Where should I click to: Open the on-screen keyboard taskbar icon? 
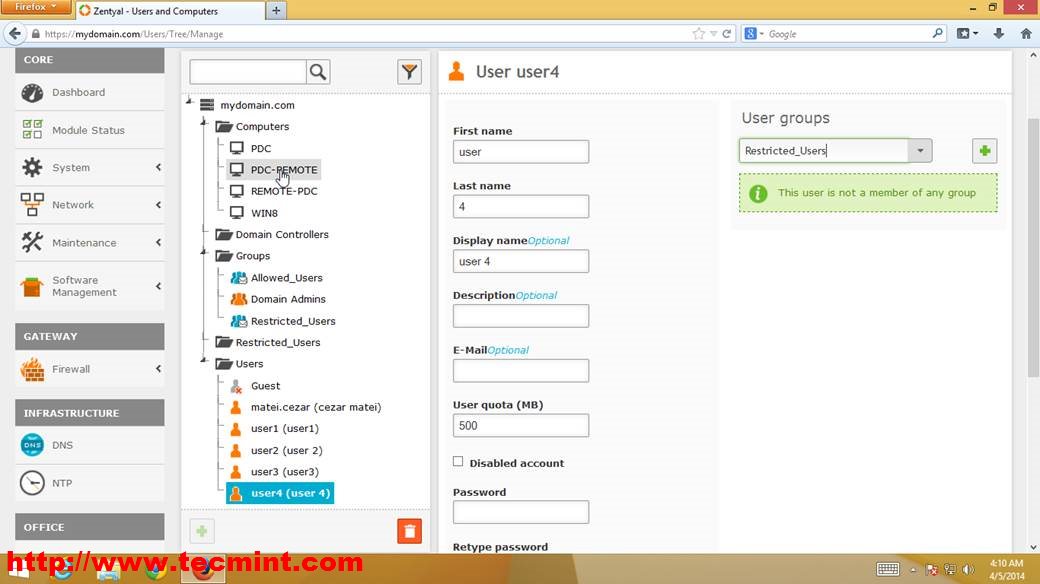point(887,569)
